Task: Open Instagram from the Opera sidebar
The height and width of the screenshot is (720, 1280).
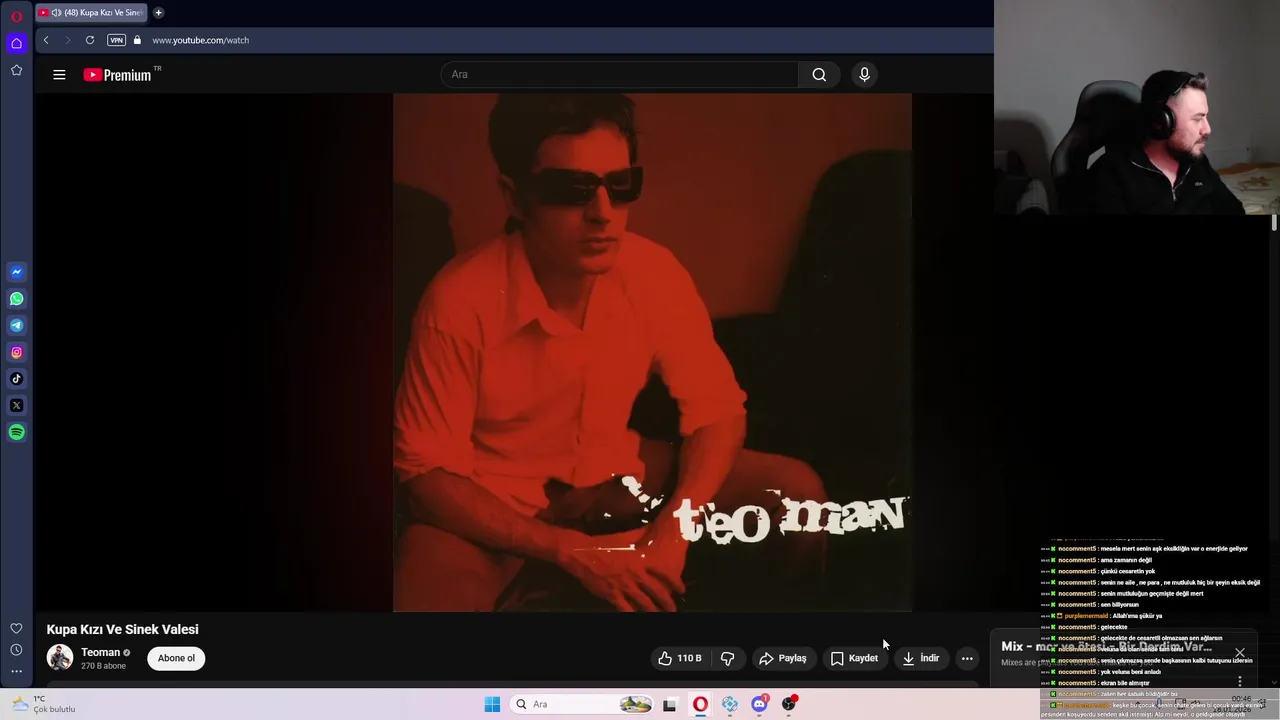Action: pos(16,352)
